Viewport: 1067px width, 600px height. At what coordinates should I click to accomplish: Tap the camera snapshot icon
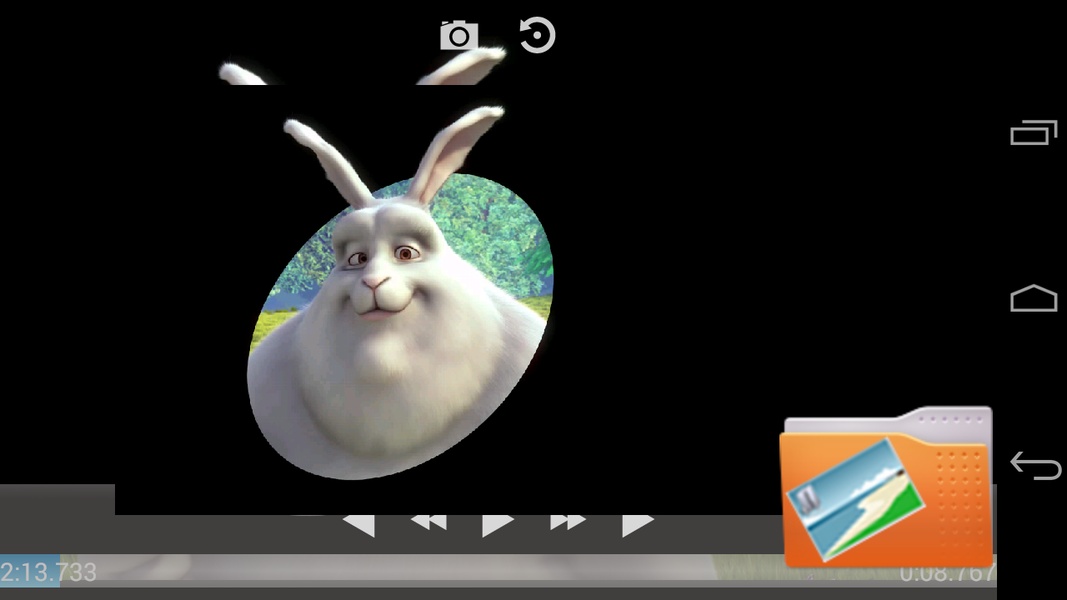459,35
